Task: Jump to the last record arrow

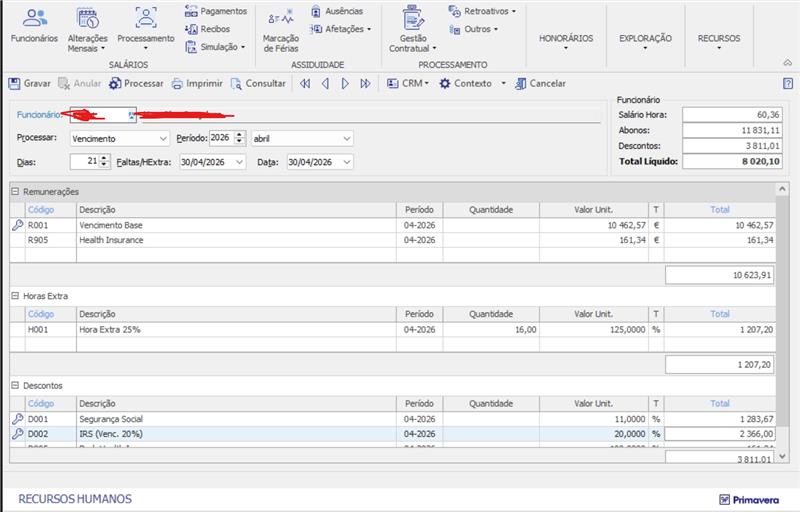Action: pyautogui.click(x=366, y=84)
